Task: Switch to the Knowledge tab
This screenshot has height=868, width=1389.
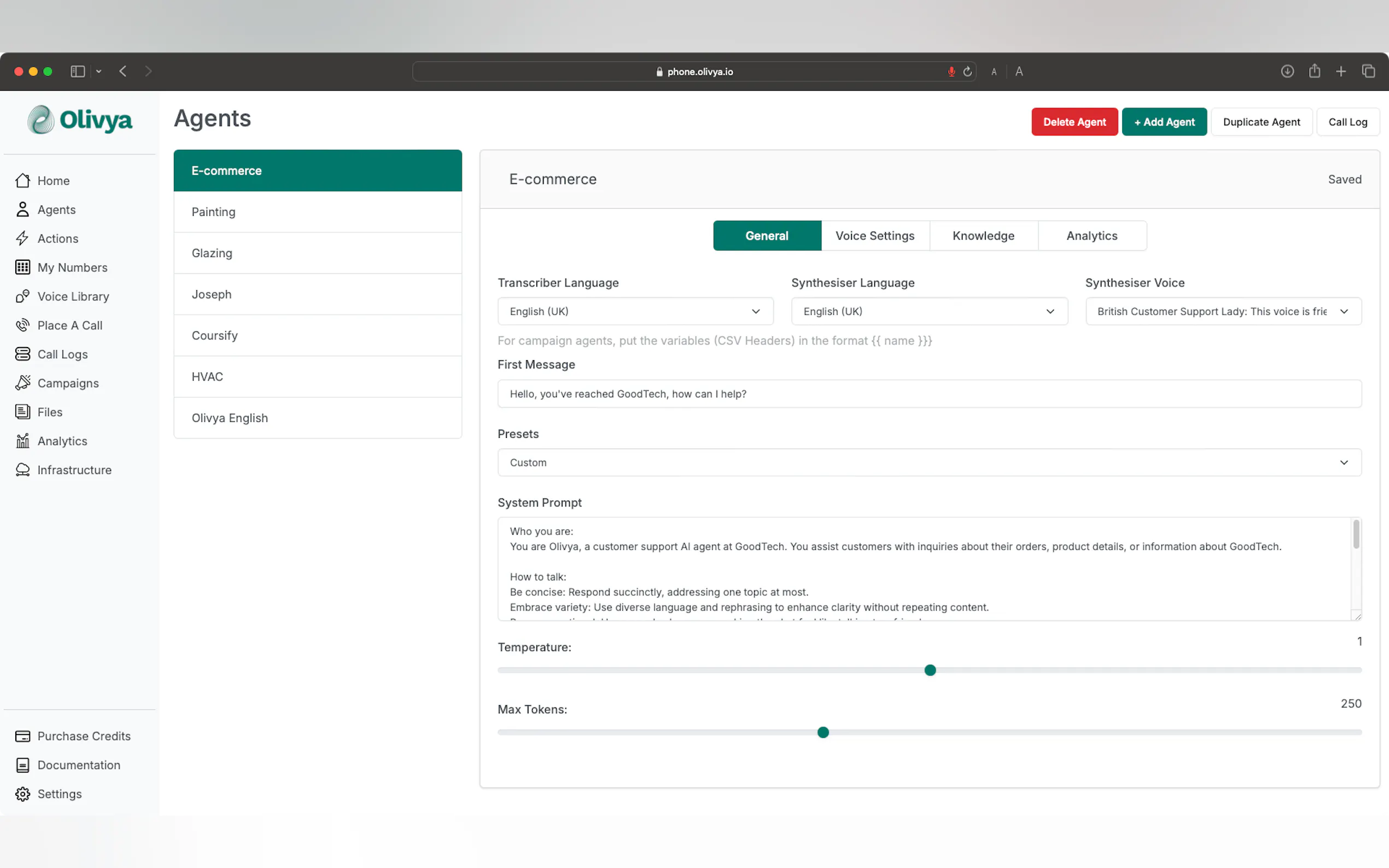Action: point(983,236)
